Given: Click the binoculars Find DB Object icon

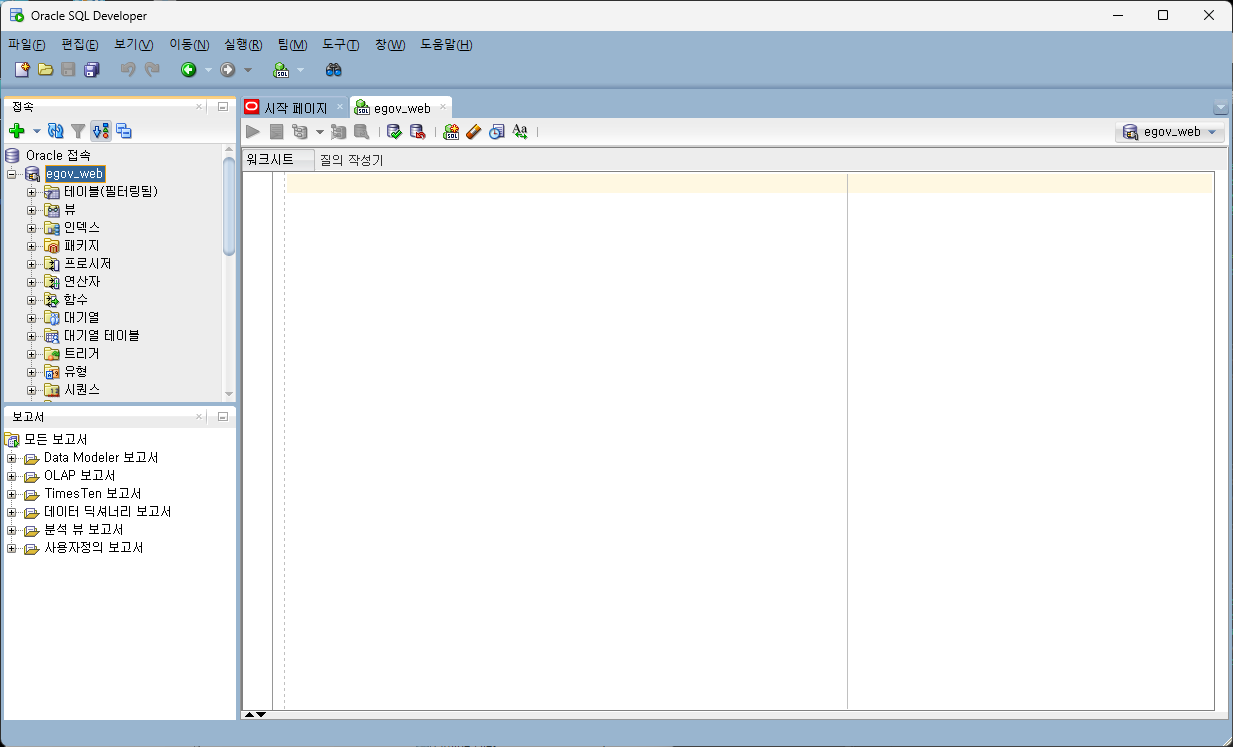Looking at the screenshot, I should click(334, 70).
